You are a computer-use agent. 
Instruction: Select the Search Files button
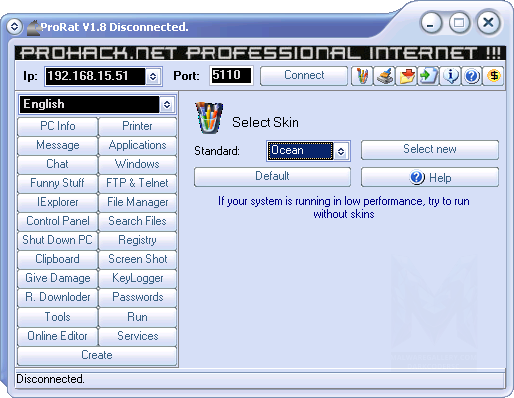click(x=137, y=221)
